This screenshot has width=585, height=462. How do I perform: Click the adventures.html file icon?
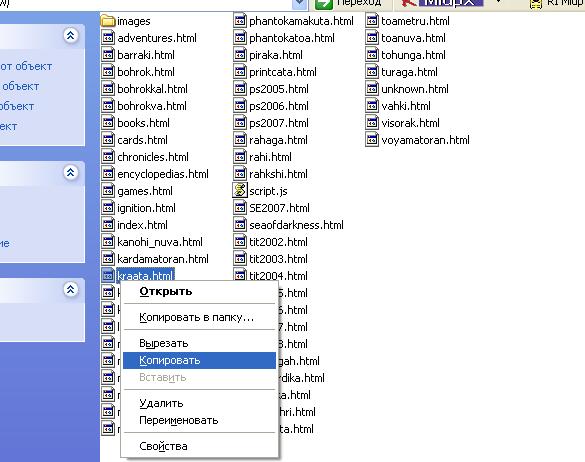[108, 37]
